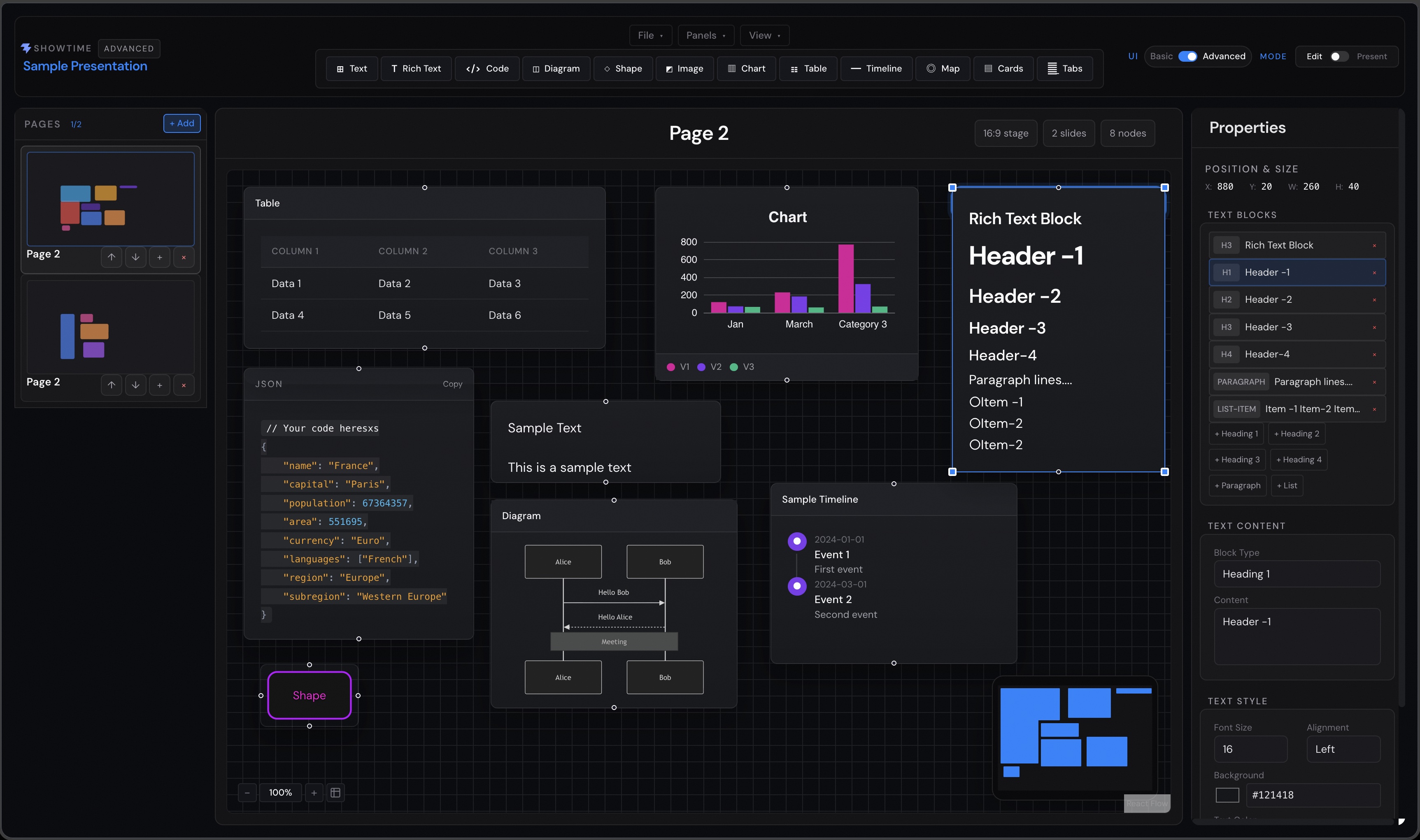Select the PARAGRAPH block row

1297,381
